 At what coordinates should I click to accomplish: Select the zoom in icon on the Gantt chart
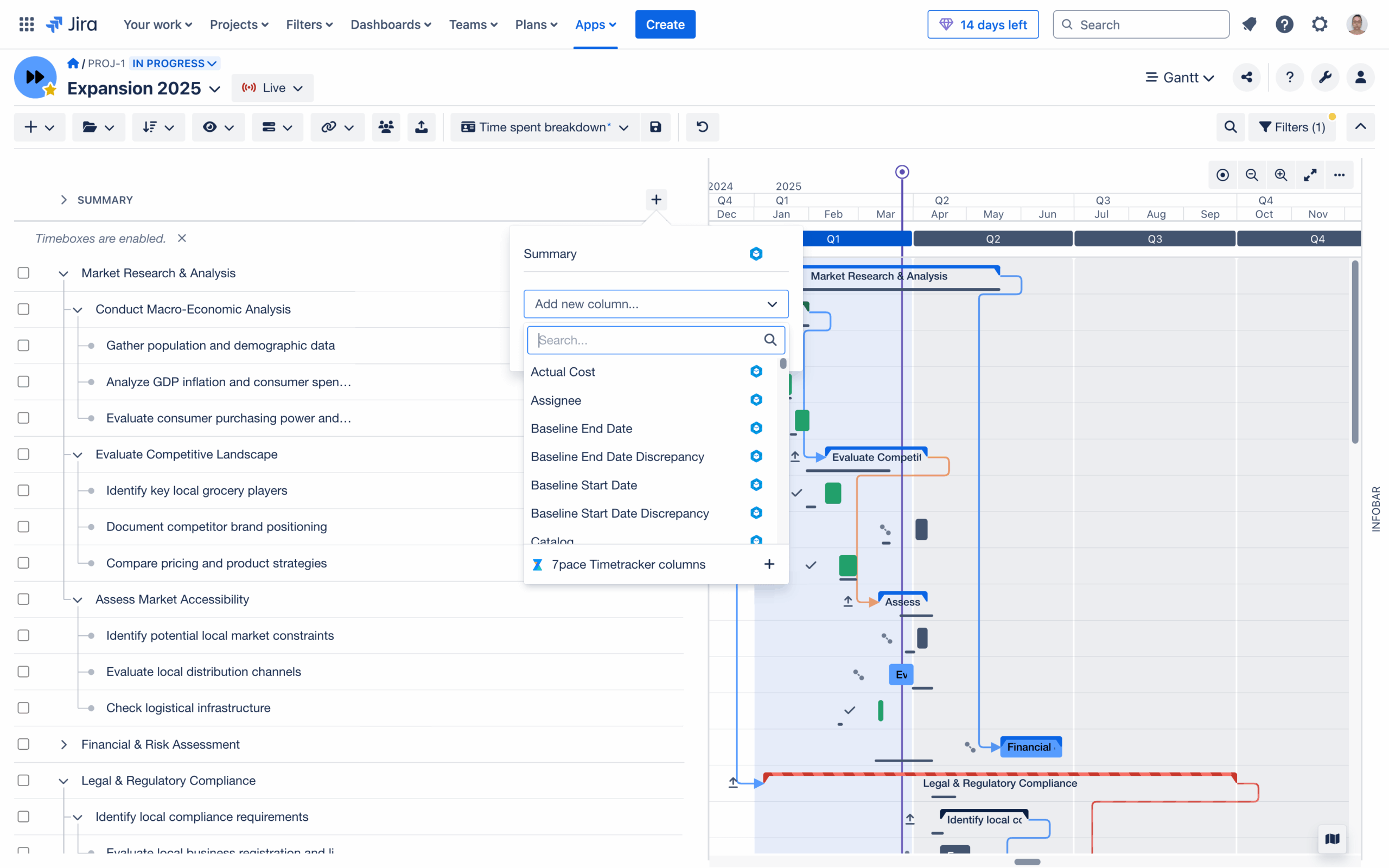coord(1281,175)
